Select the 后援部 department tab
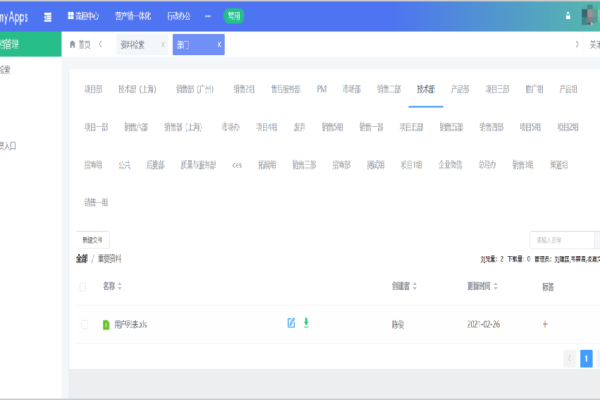Screen dimensions: 600x400 click(x=155, y=165)
